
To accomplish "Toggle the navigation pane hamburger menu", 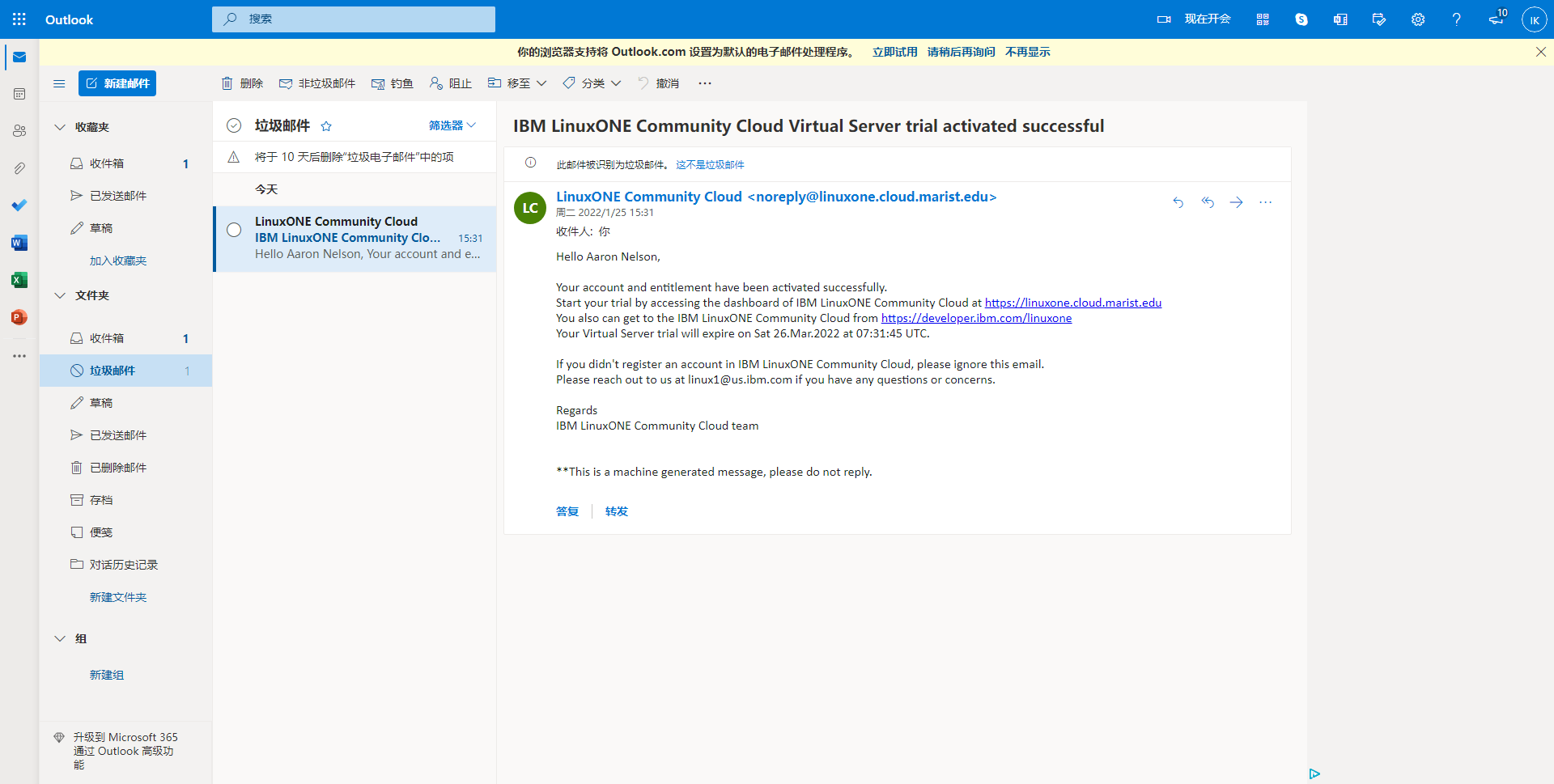I will coord(59,83).
